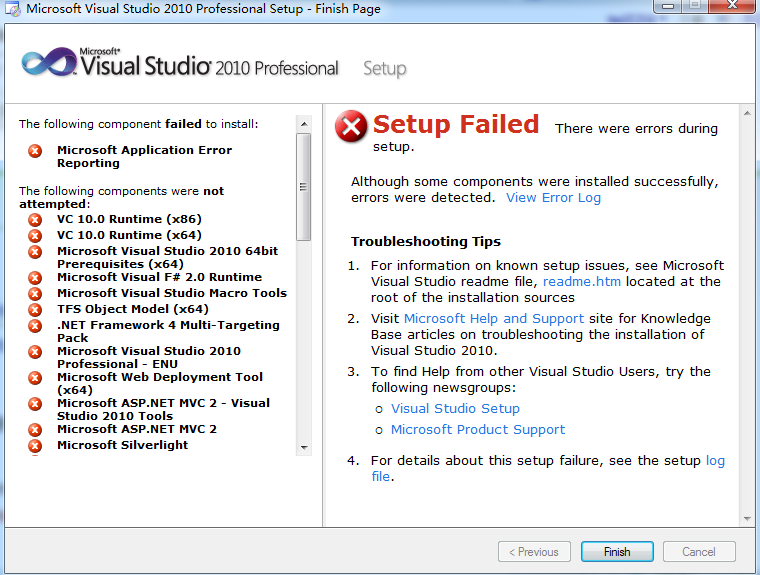
Task: Select the Microsoft Application Error Reporting text
Action: pyautogui.click(x=144, y=157)
